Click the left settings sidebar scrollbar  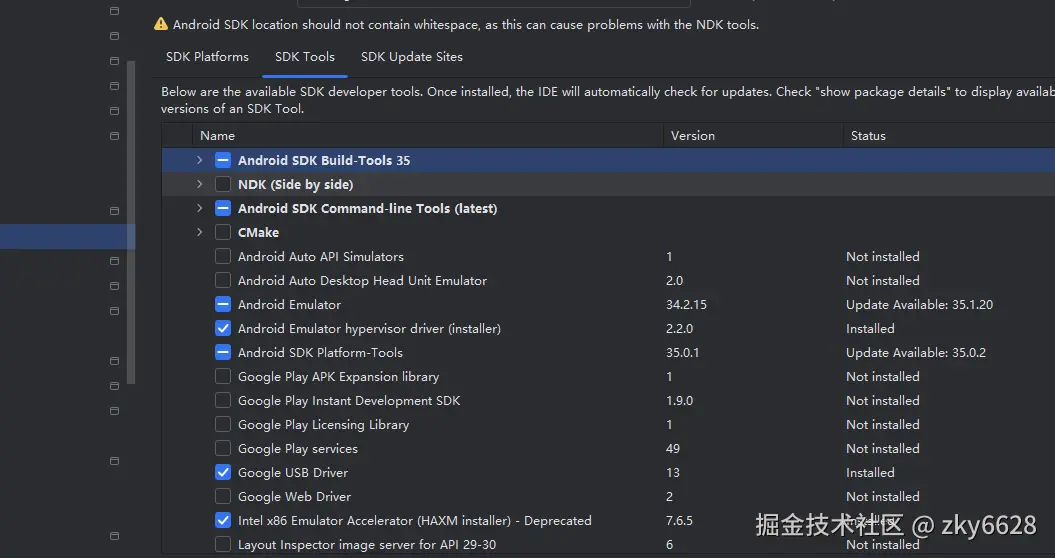coord(131,220)
